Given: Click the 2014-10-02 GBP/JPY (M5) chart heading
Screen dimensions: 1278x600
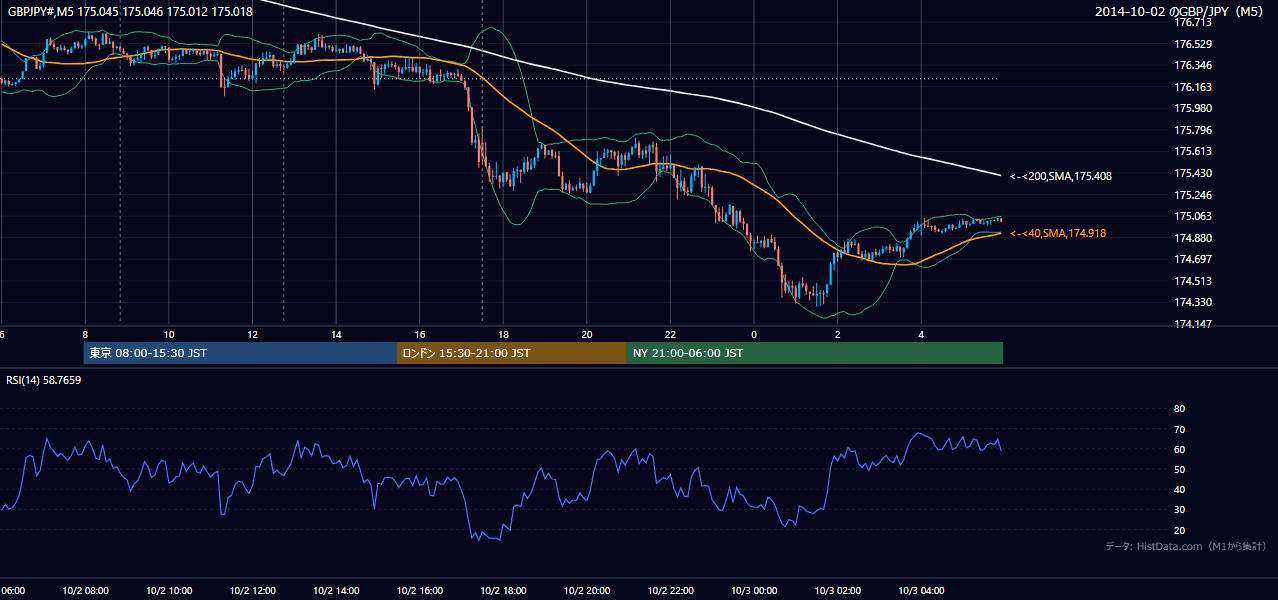Looking at the screenshot, I should [x=1180, y=12].
